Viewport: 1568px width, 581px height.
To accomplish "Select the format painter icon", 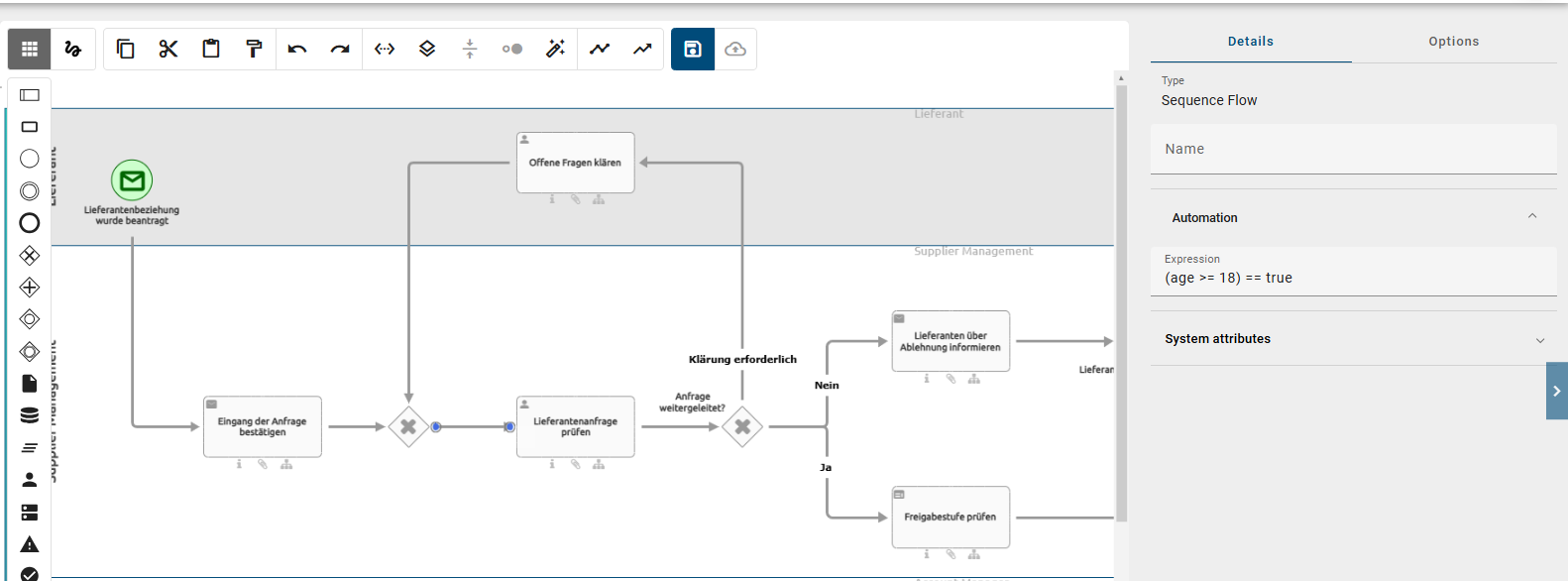I will tap(254, 49).
